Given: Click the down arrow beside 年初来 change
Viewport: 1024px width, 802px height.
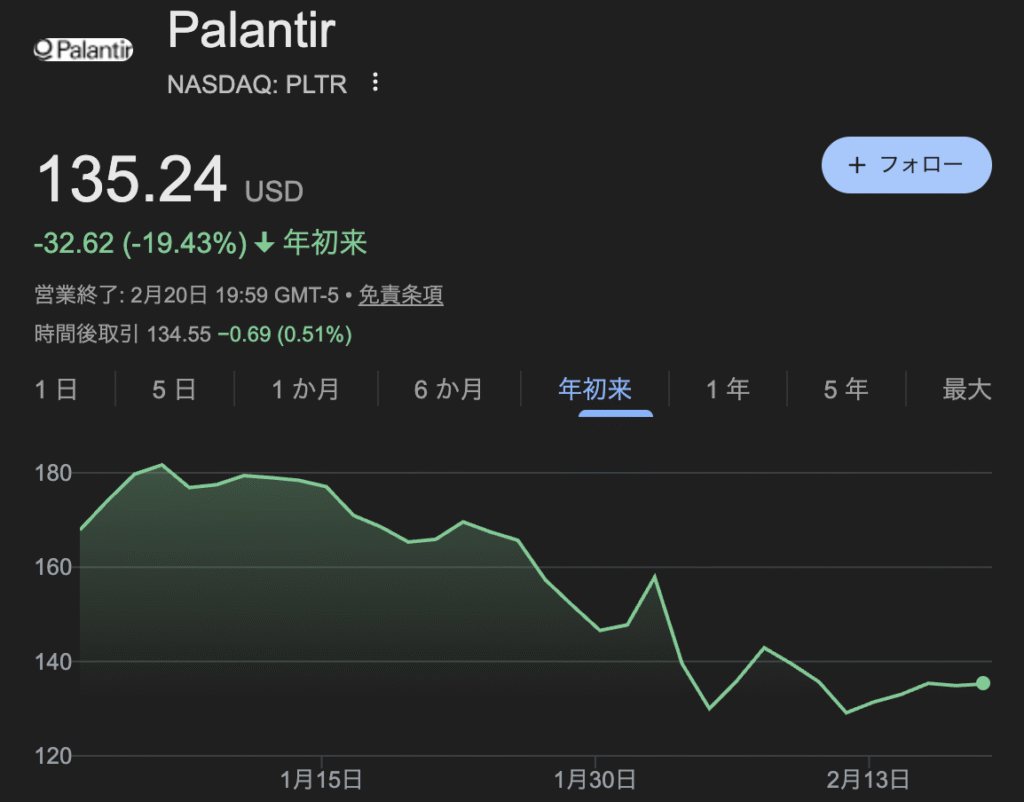Looking at the screenshot, I should point(264,243).
